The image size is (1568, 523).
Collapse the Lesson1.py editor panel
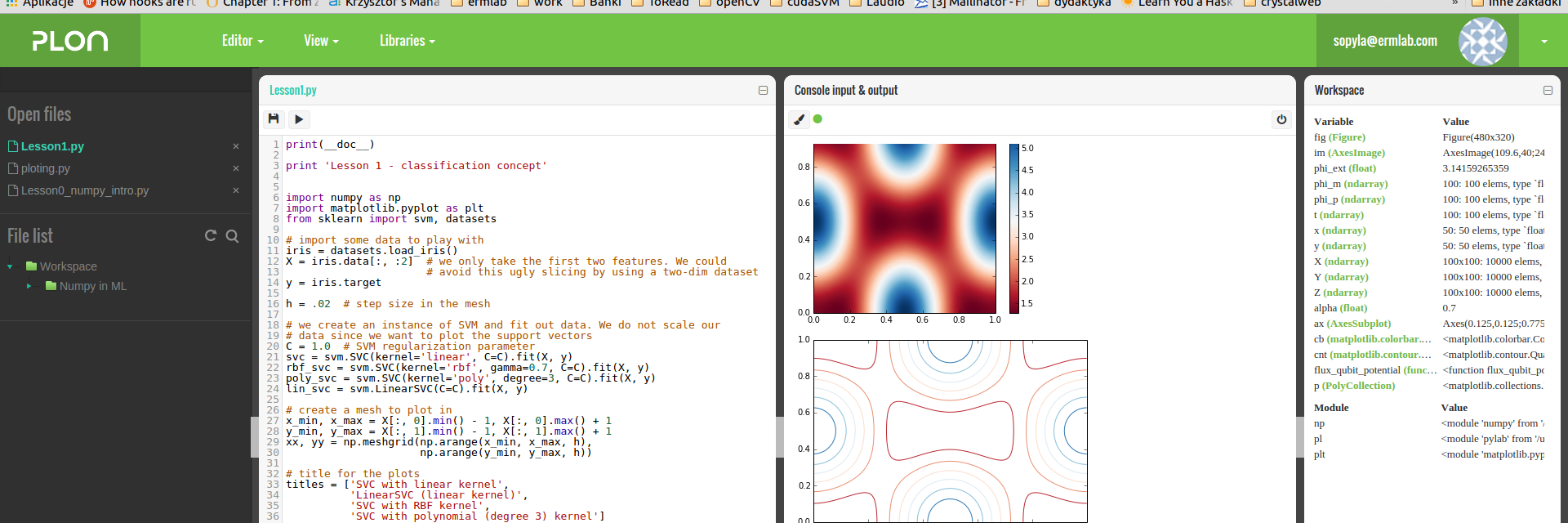coord(763,91)
